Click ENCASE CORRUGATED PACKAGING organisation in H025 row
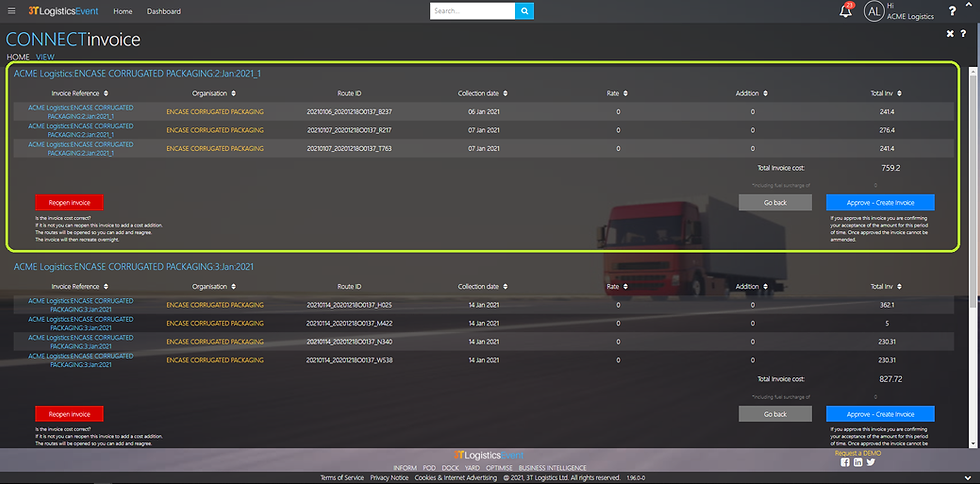 click(215, 305)
